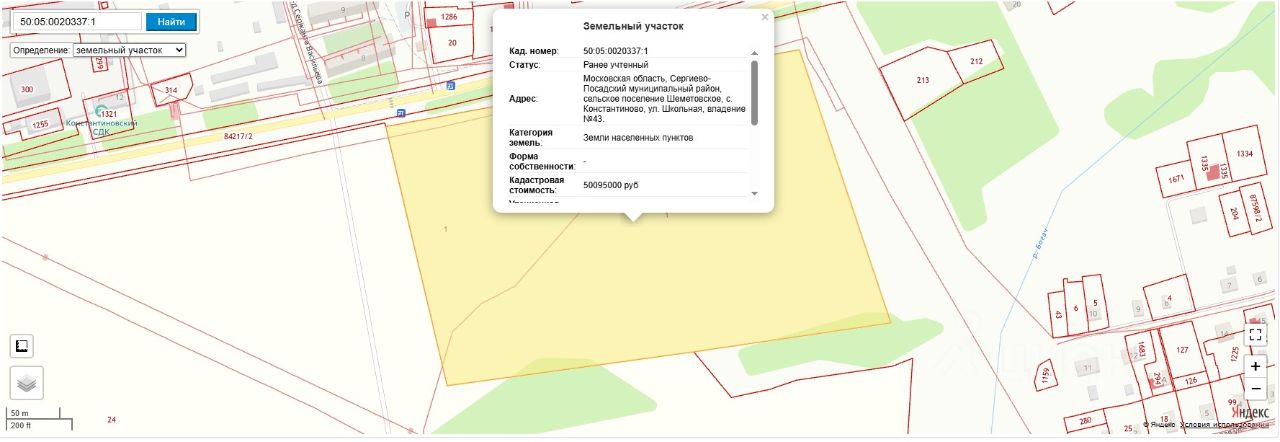Viewport: 1280px width, 442px height.
Task: Click the Найти search button
Action: [171, 21]
